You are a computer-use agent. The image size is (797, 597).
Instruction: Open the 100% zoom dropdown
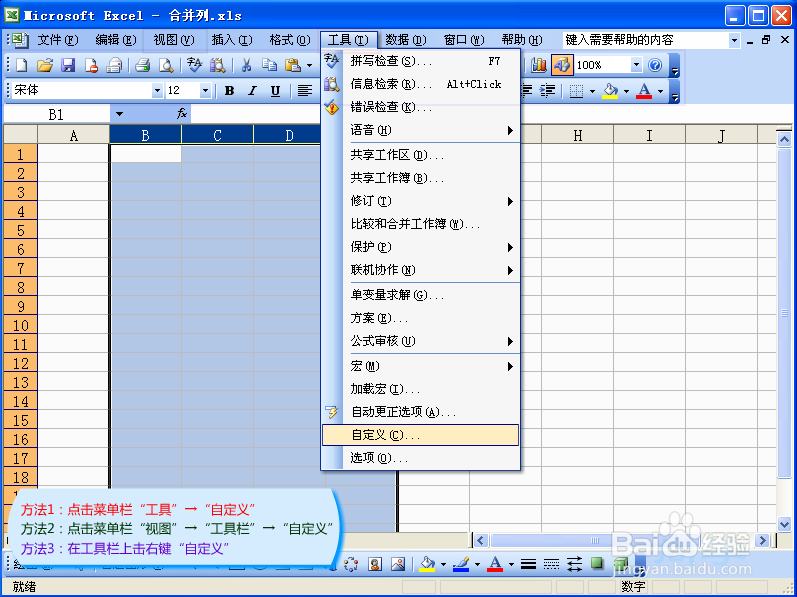636,65
